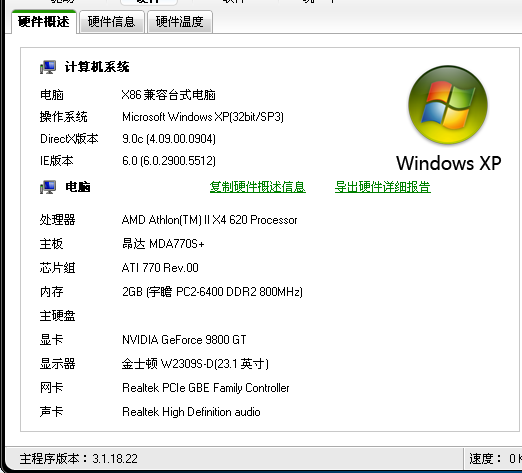Click the 网卡 label
The width and height of the screenshot is (522, 473).
pyautogui.click(x=51, y=388)
